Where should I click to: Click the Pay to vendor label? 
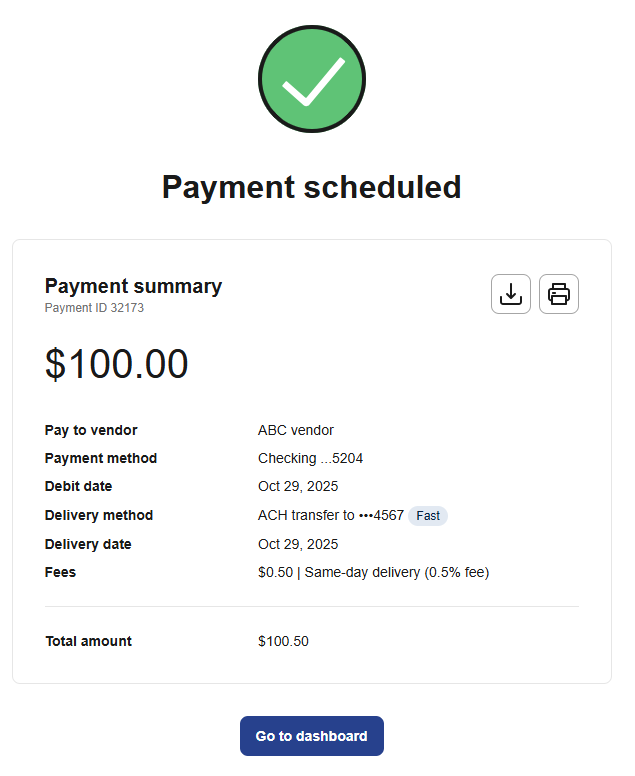(x=91, y=430)
